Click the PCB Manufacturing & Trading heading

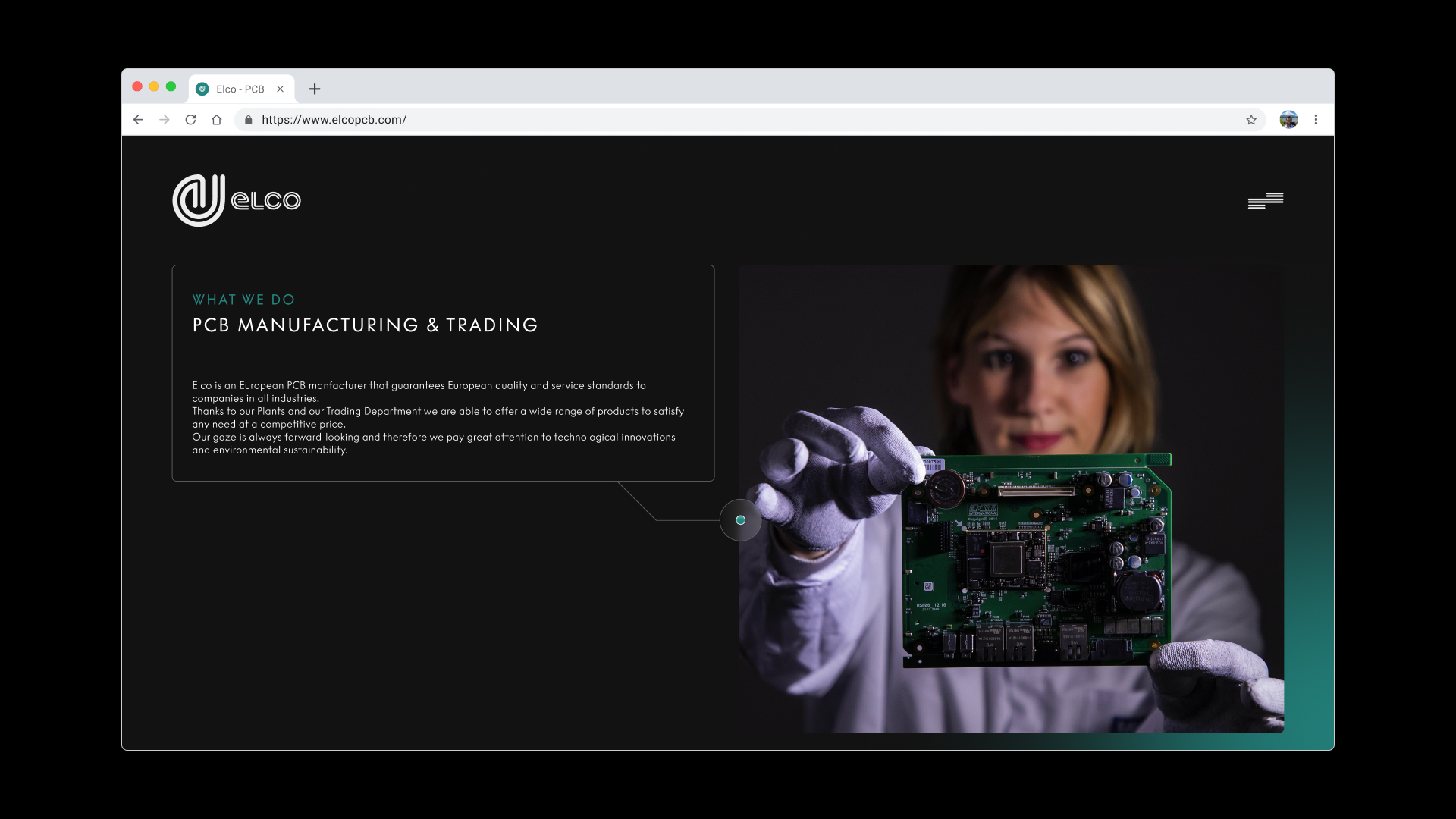(x=365, y=325)
